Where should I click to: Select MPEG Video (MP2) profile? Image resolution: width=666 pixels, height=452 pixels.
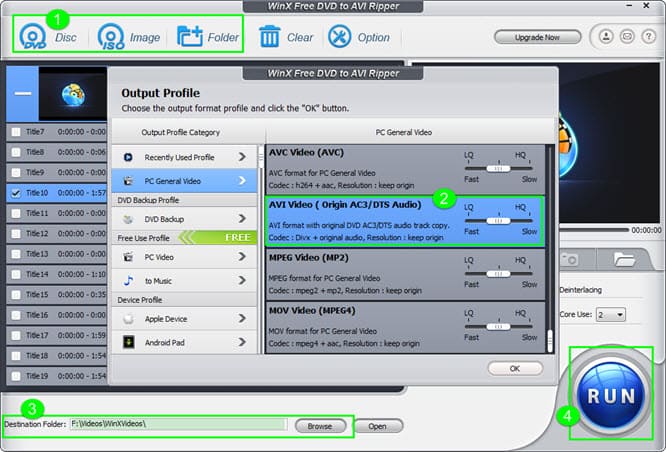[x=405, y=274]
